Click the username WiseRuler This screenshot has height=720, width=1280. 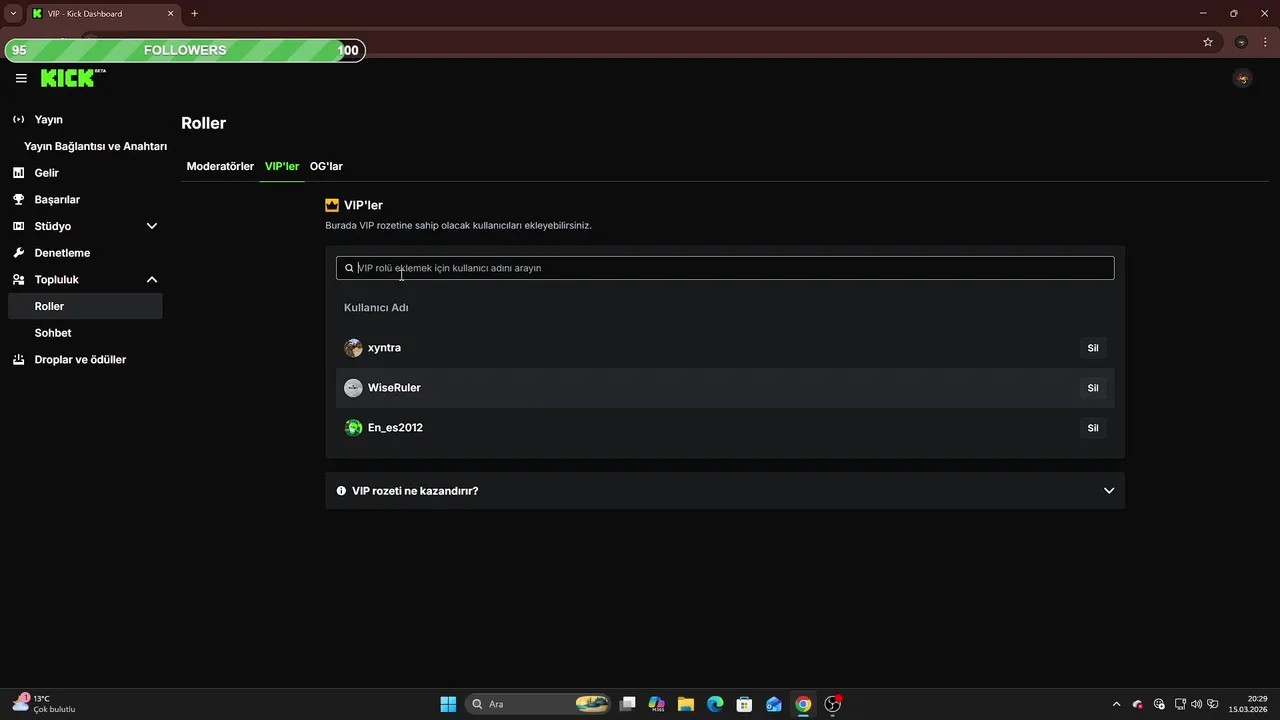pos(394,388)
